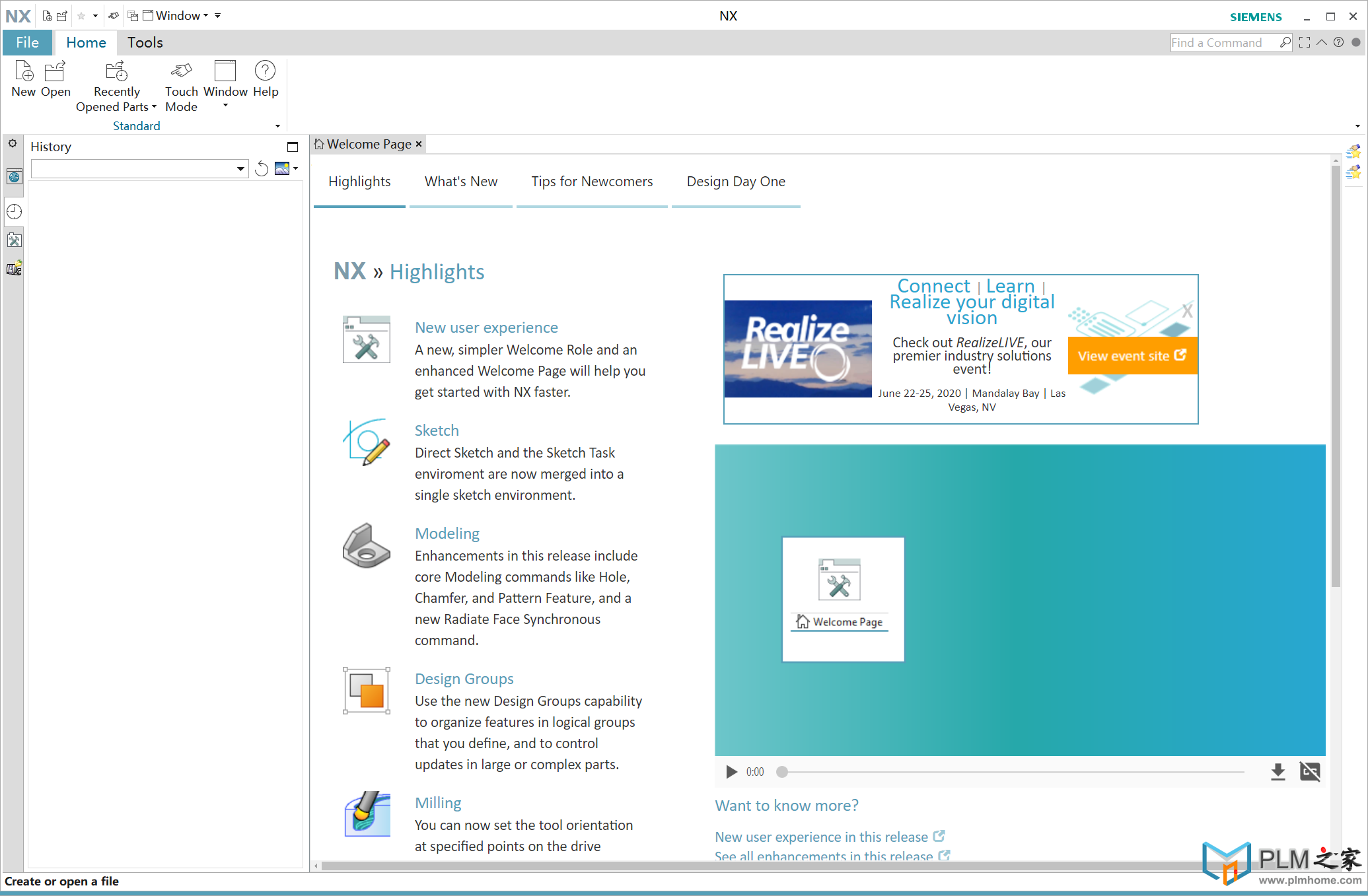The image size is (1368, 896).
Task: Click the New user experience tools icon
Action: 367,339
